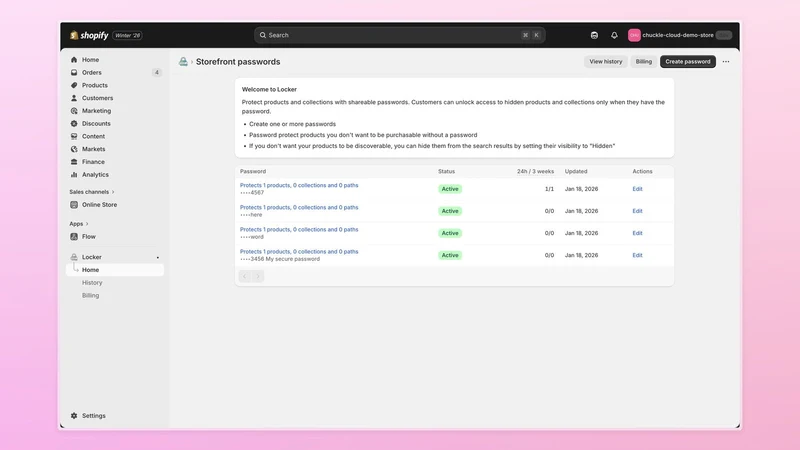Click the pin dot next to Locker
Viewport: 800px width, 450px height.
[158, 258]
